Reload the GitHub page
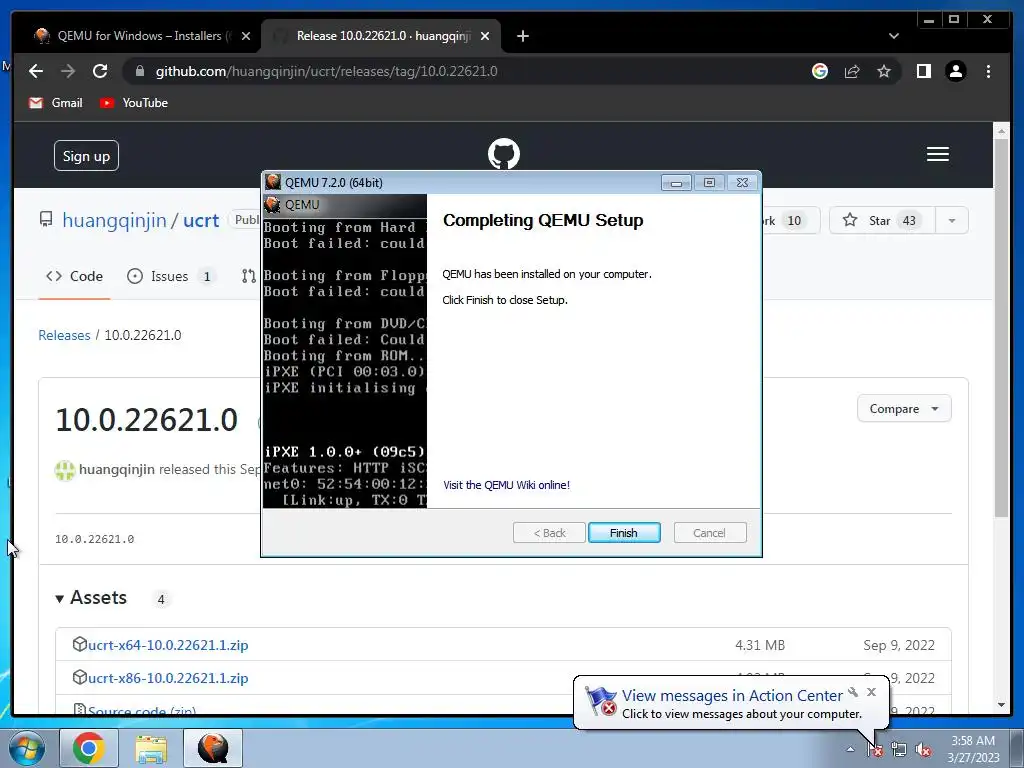The width and height of the screenshot is (1024, 768). 100,71
